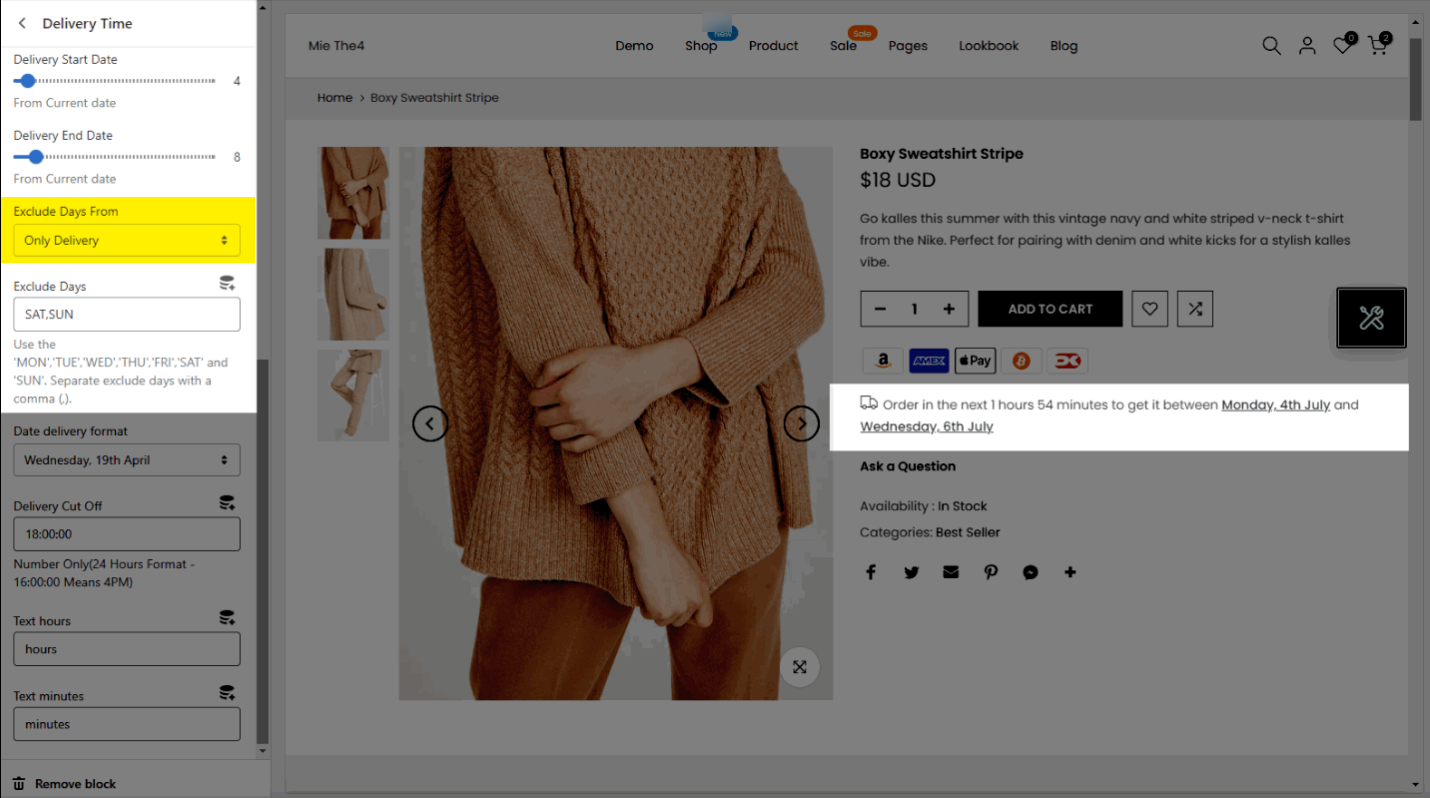Viewport: 1430px width, 798px height.
Task: Click dynamic source icon for Text minutes
Action: tap(227, 693)
